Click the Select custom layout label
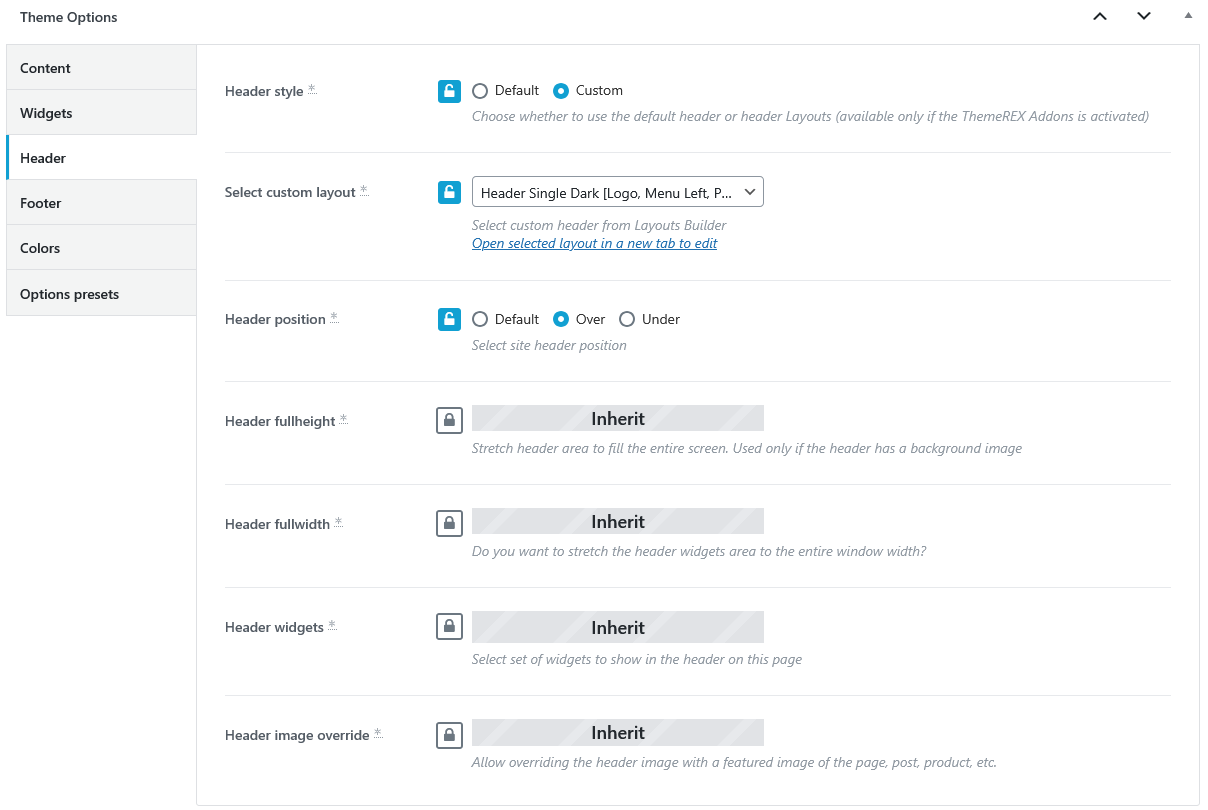1208x810 pixels. click(x=290, y=192)
